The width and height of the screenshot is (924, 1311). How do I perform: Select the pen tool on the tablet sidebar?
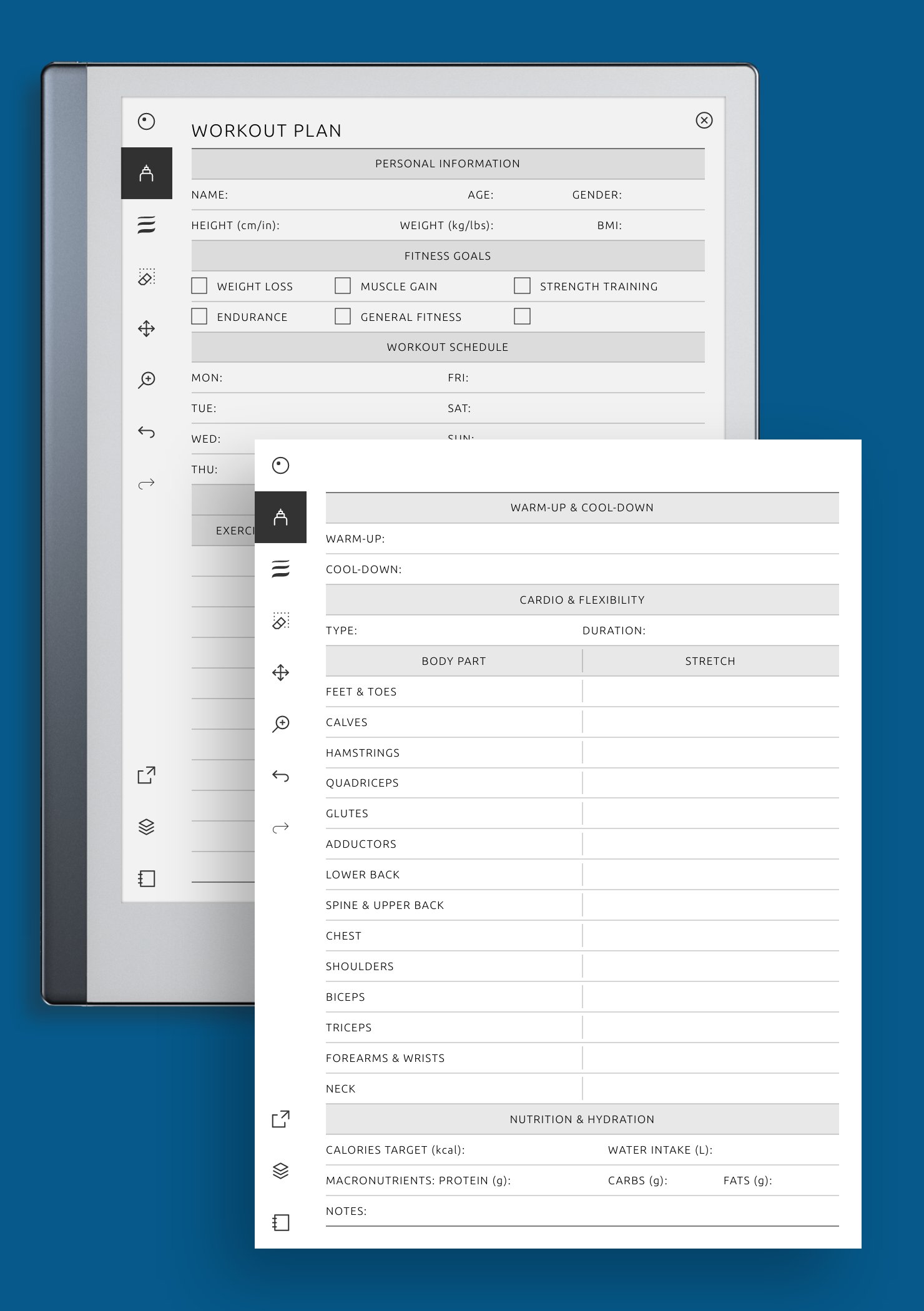click(x=147, y=173)
